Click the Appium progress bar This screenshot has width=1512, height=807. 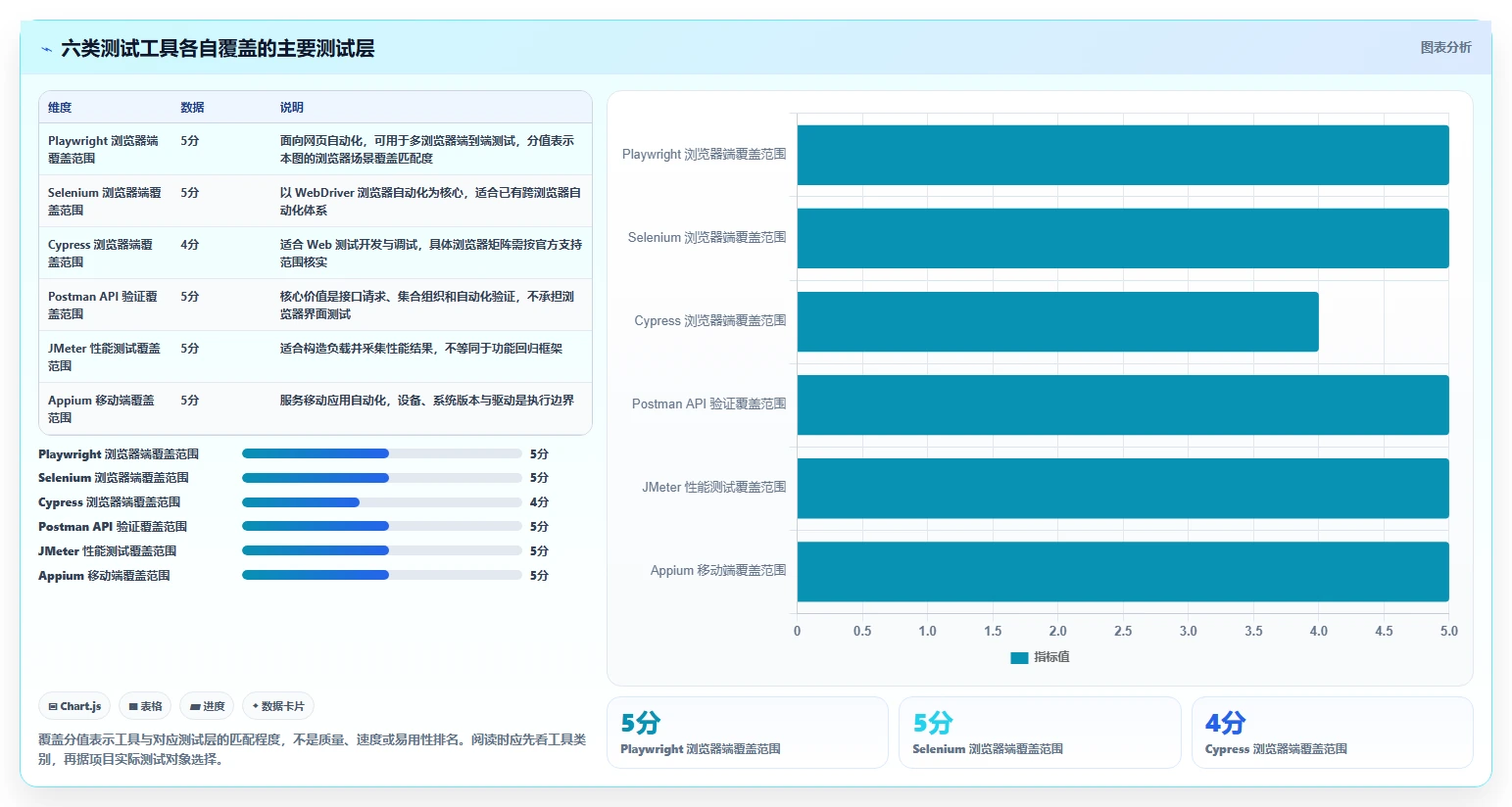coord(381,575)
